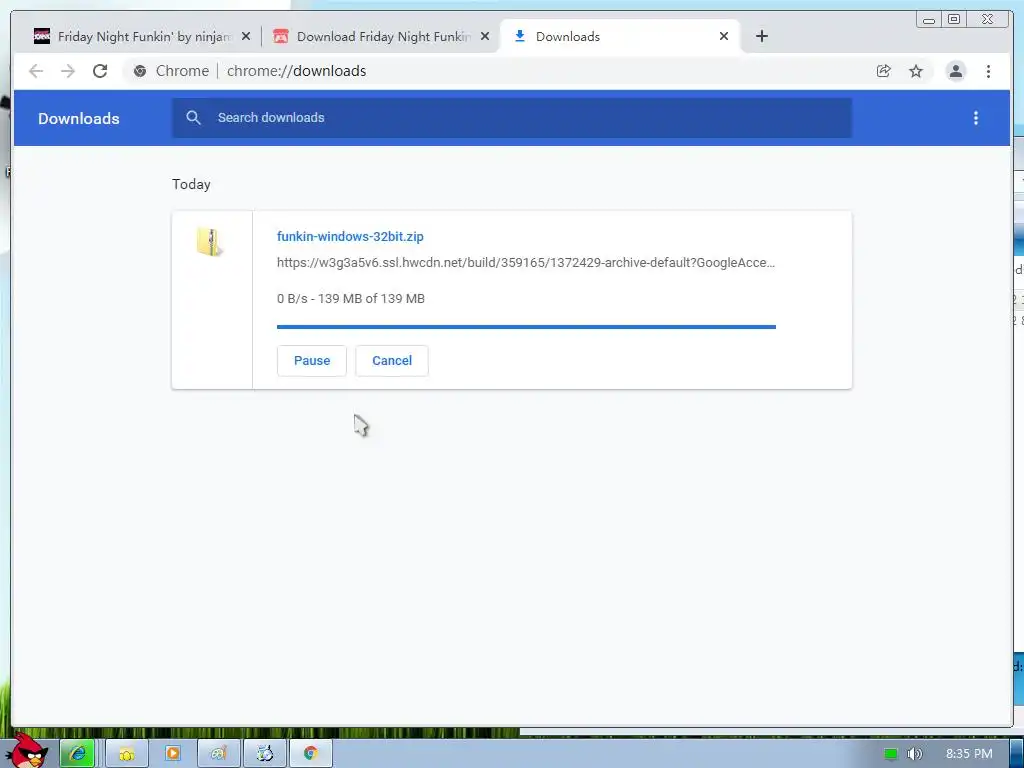Screen dimensions: 1024x768
Task: Click the Chrome taskbar icon
Action: [311, 754]
